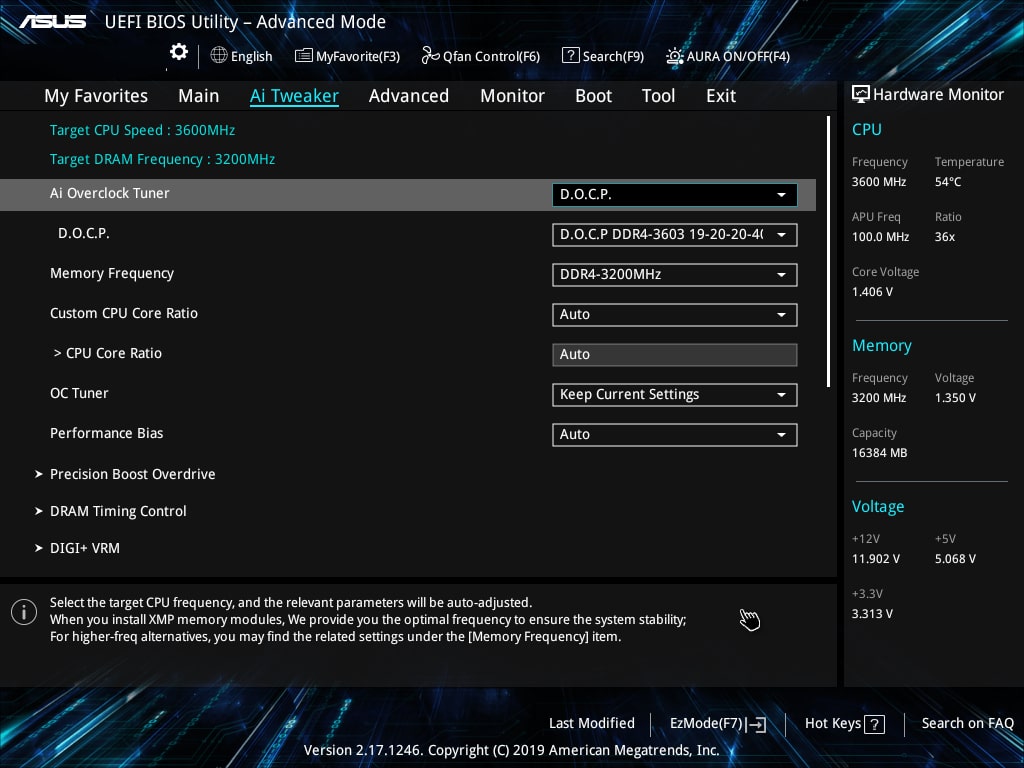This screenshot has height=768, width=1024.
Task: Click Core Voltage value 1.406 V
Action: (x=872, y=292)
